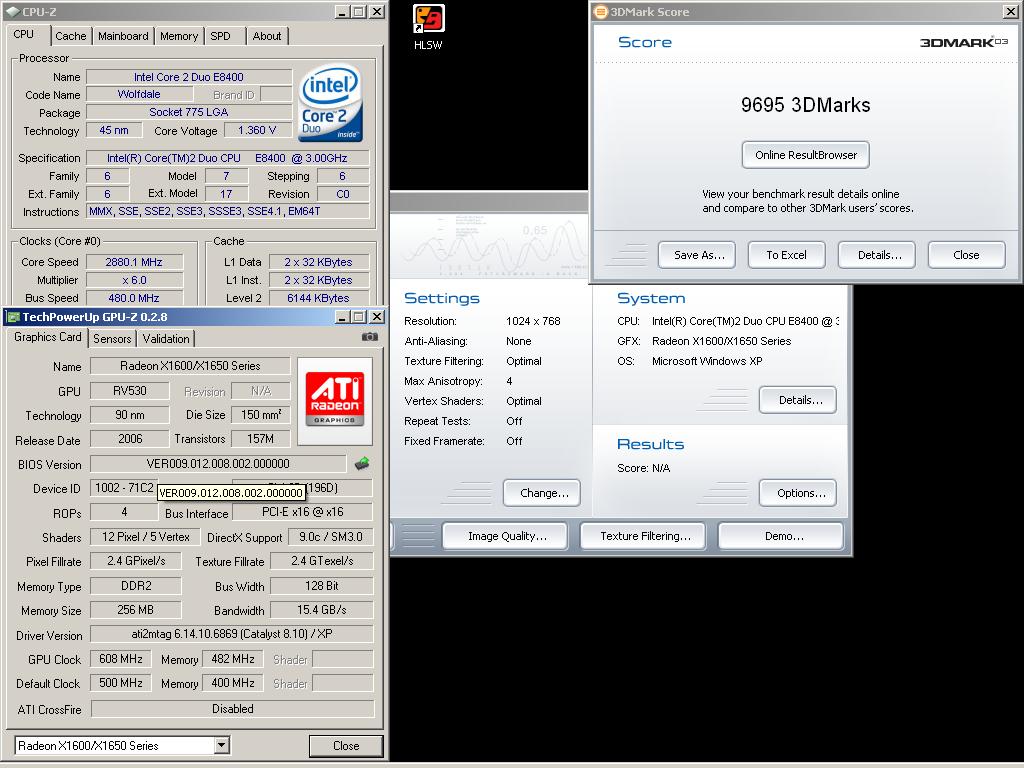1024x768 pixels.
Task: Click the GPU-Z screenshot camera icon
Action: 370,337
